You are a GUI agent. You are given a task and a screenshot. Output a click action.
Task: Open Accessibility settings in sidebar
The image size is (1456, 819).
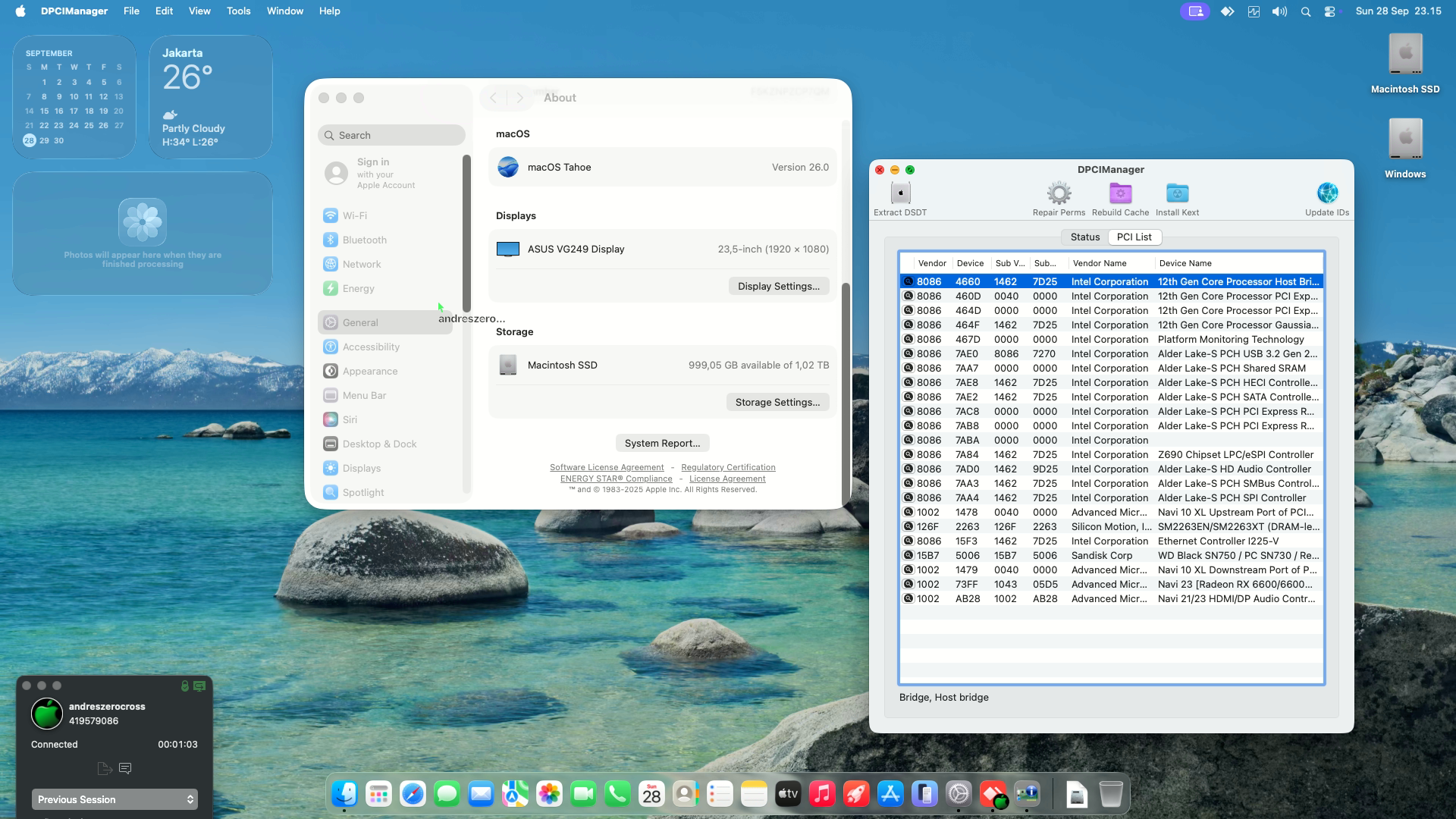pos(387,347)
